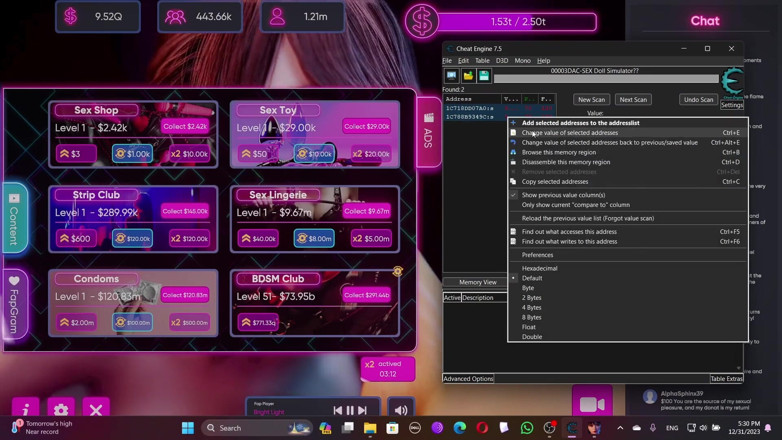Skip to previous track in player
This screenshot has height=440, width=782.
coord(338,410)
